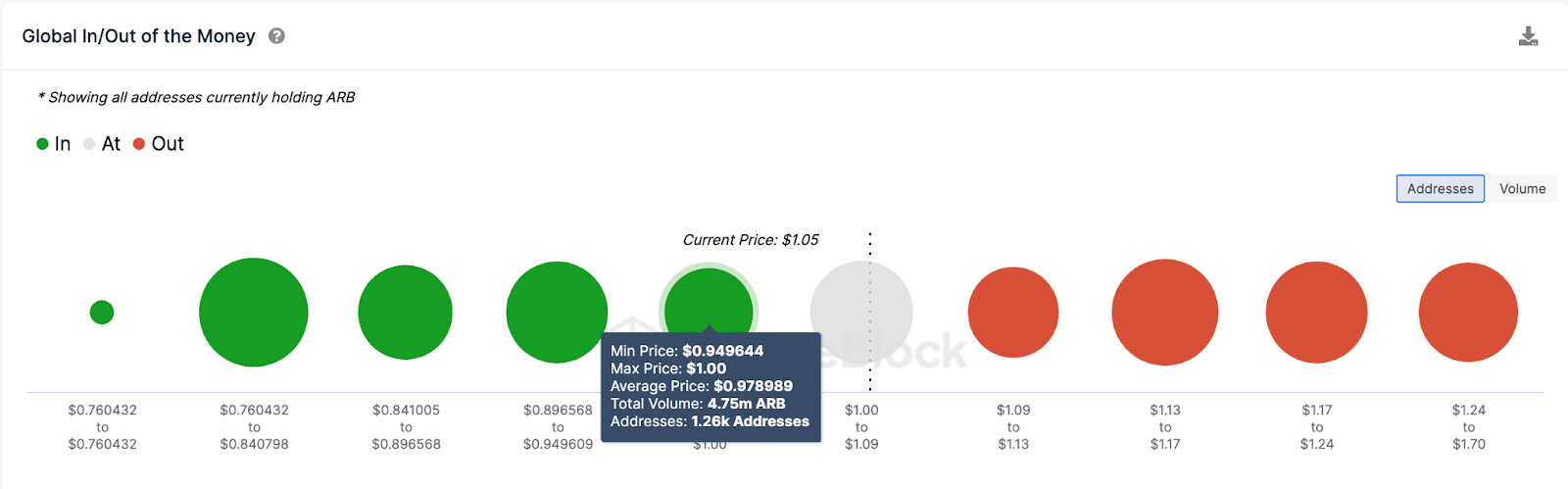Click the Global In/Out of the Money title
1568x489 pixels.
point(138,36)
